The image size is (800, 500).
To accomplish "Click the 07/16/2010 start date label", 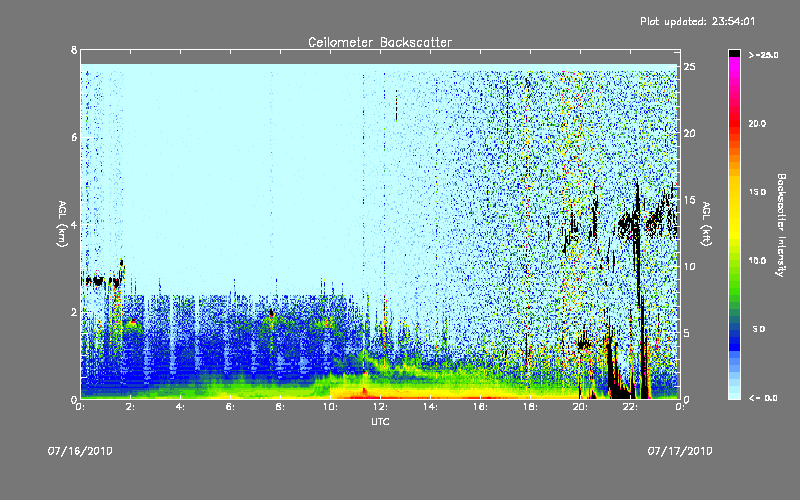I will click(80, 451).
